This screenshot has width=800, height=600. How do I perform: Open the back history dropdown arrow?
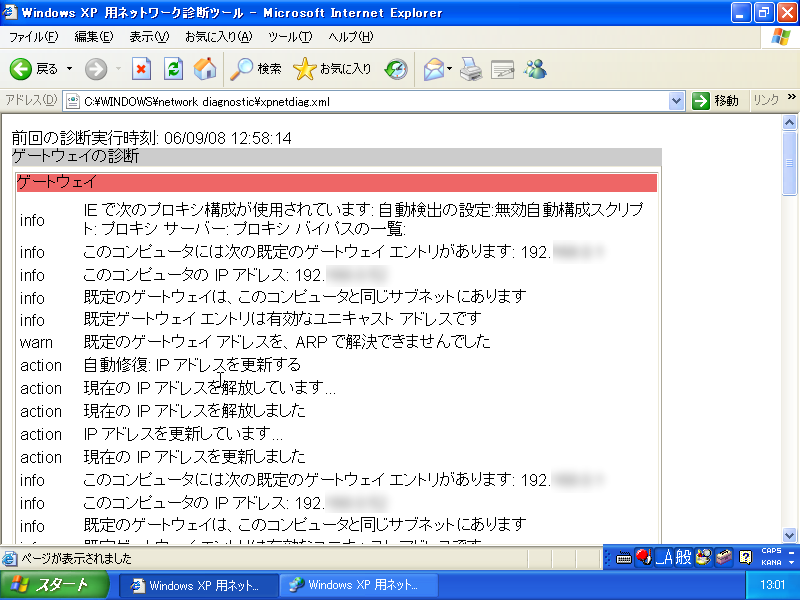(x=69, y=69)
